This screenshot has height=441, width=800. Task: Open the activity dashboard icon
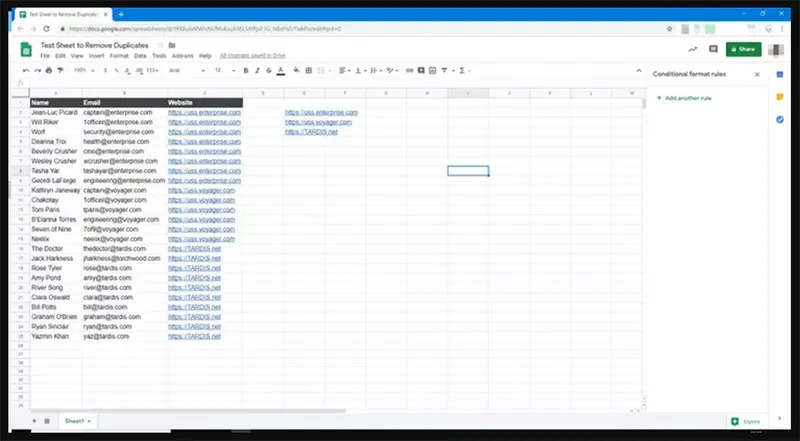coord(692,50)
